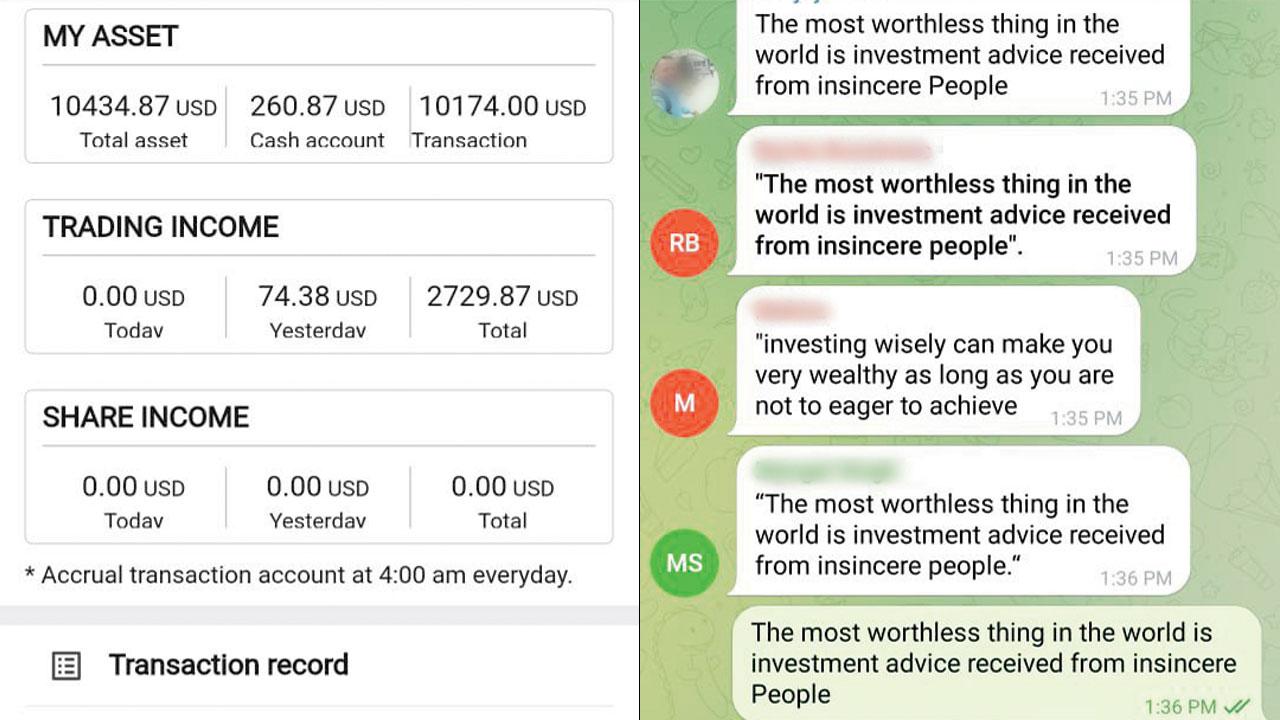This screenshot has width=1280, height=720.
Task: Tap the M contact avatar
Action: (x=684, y=403)
